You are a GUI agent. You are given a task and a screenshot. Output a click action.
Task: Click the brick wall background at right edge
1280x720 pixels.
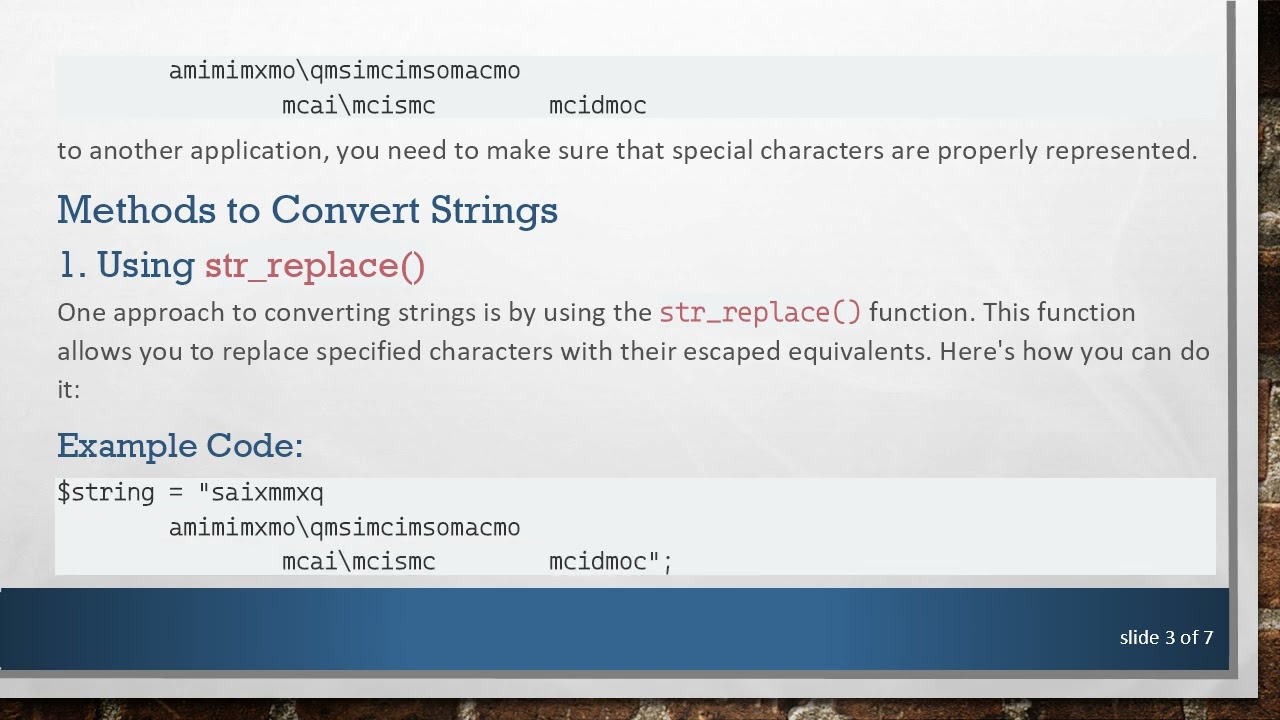click(1268, 300)
